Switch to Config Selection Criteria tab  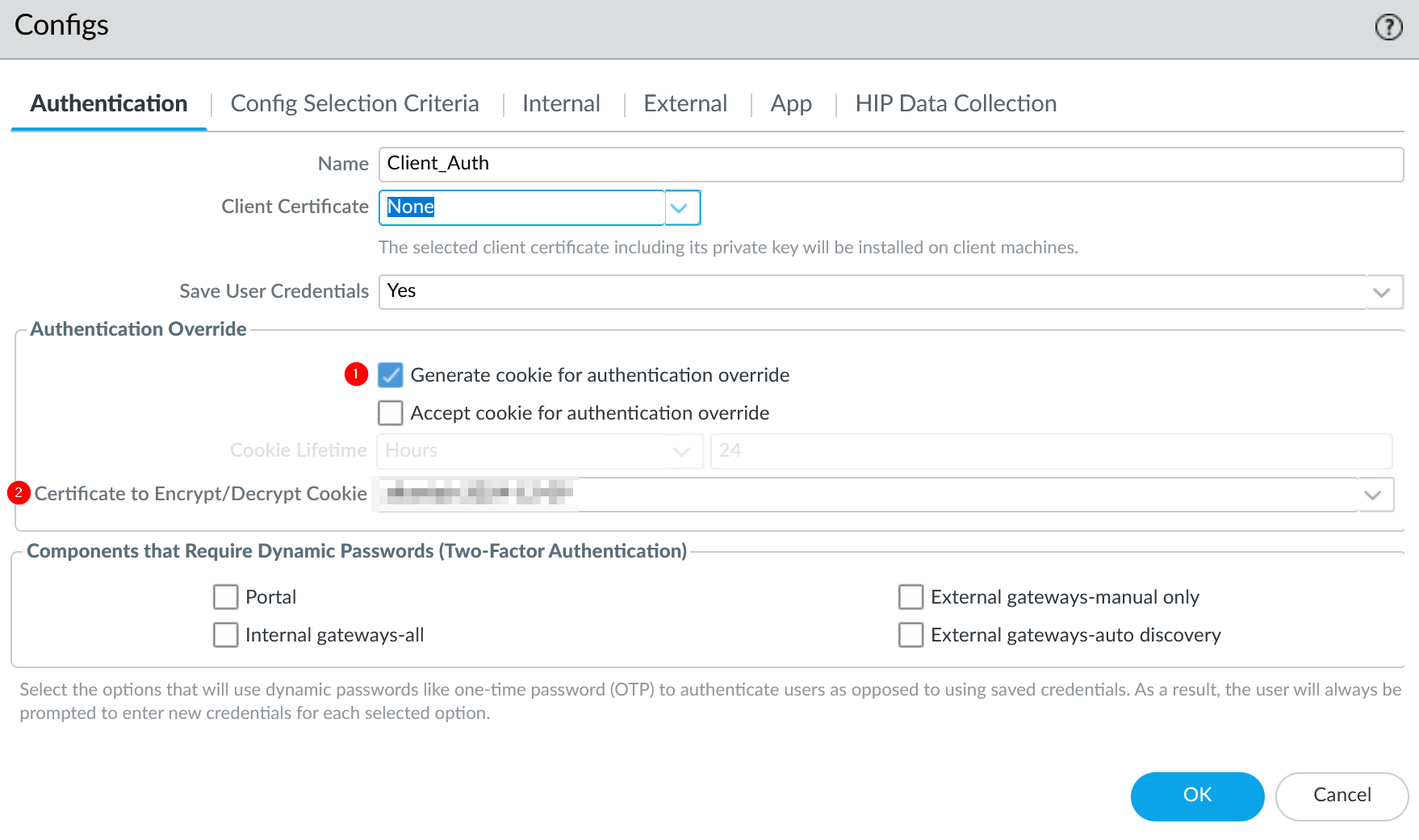pos(354,104)
